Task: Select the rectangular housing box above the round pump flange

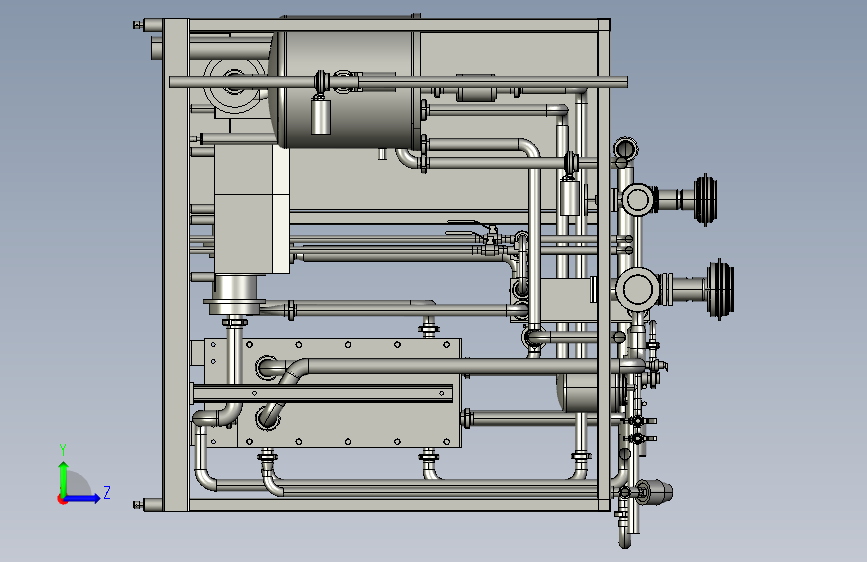Action: [252, 209]
